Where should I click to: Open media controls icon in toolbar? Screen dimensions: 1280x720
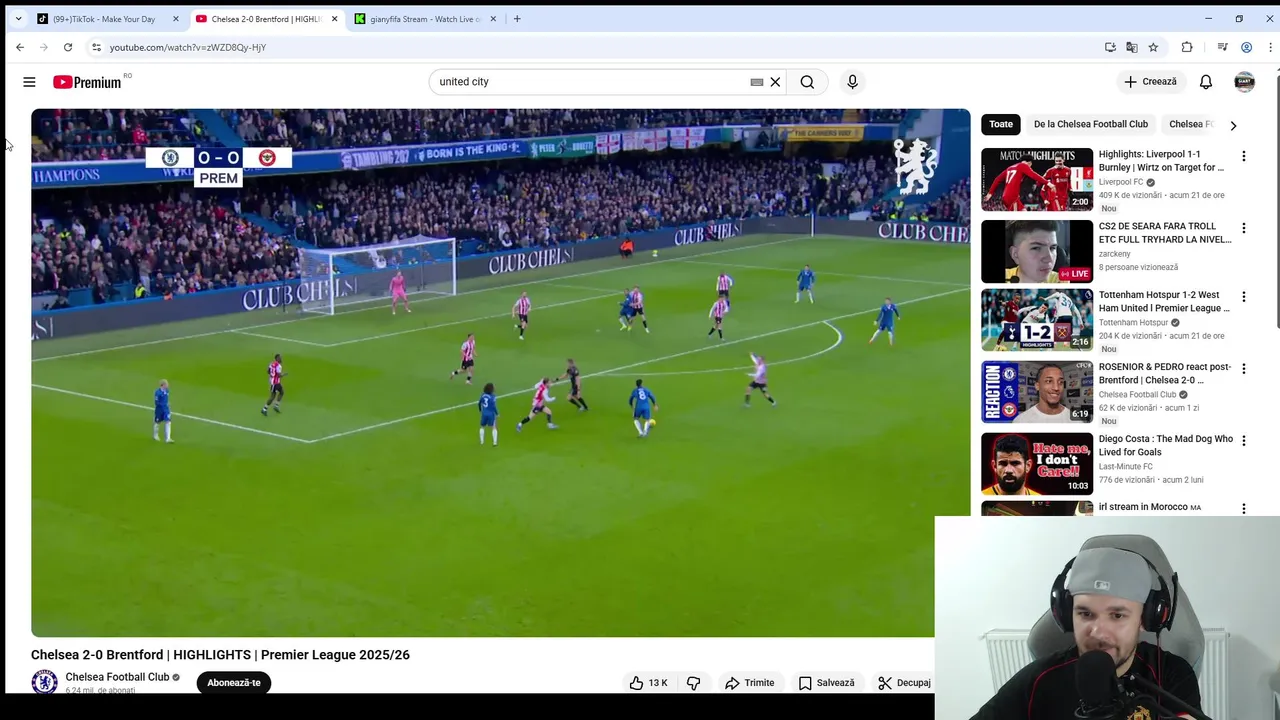(1222, 47)
